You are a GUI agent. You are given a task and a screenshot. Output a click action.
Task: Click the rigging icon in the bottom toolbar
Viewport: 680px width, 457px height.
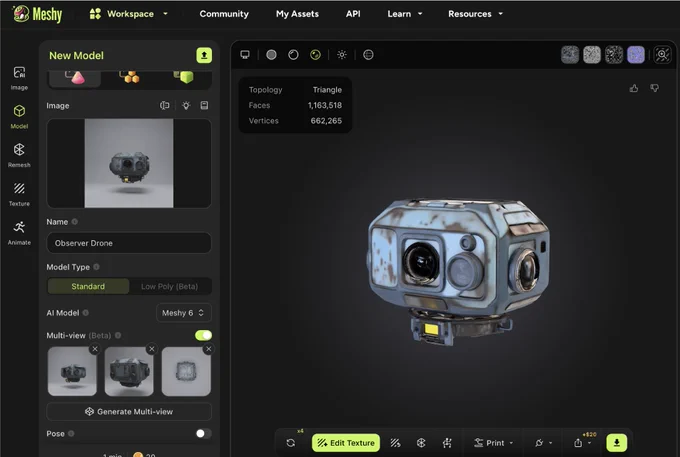click(447, 443)
